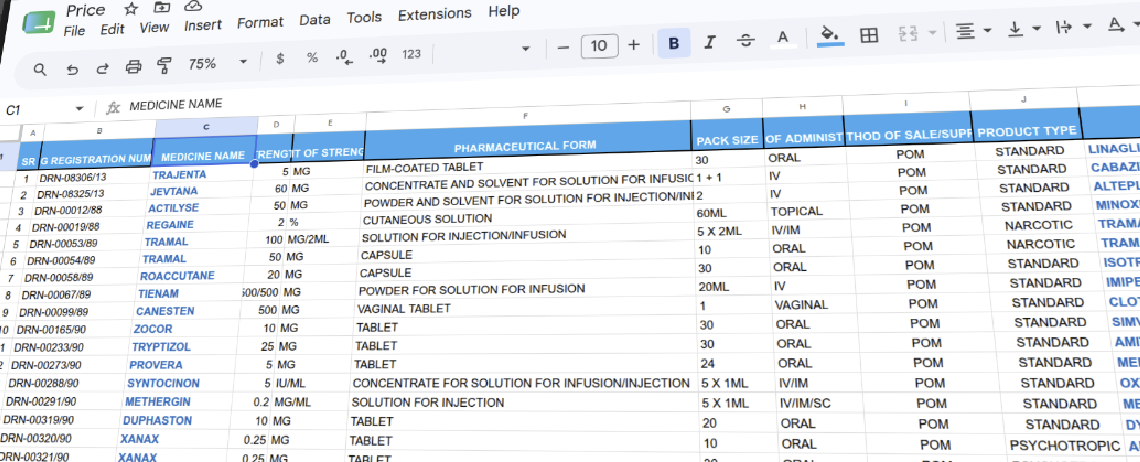This screenshot has height=462, width=1140.
Task: Expand the text wrapping dropdown arrow
Action: tap(1087, 26)
